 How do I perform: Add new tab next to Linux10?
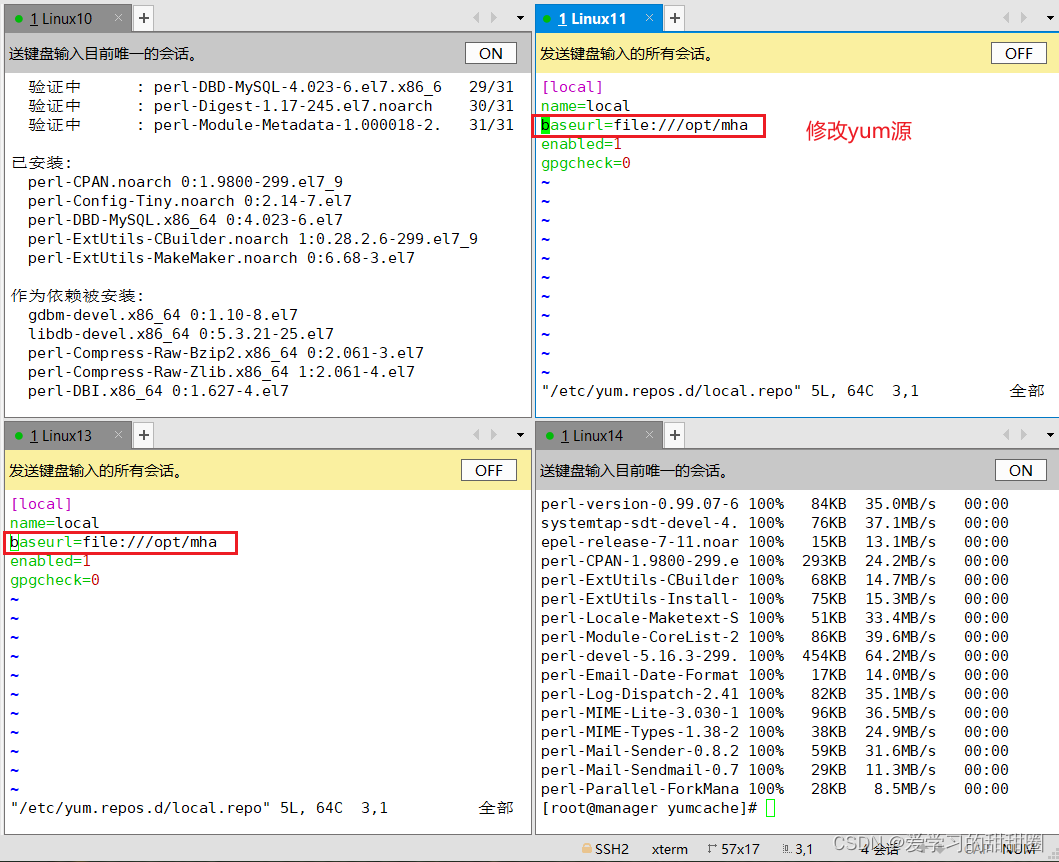(143, 18)
